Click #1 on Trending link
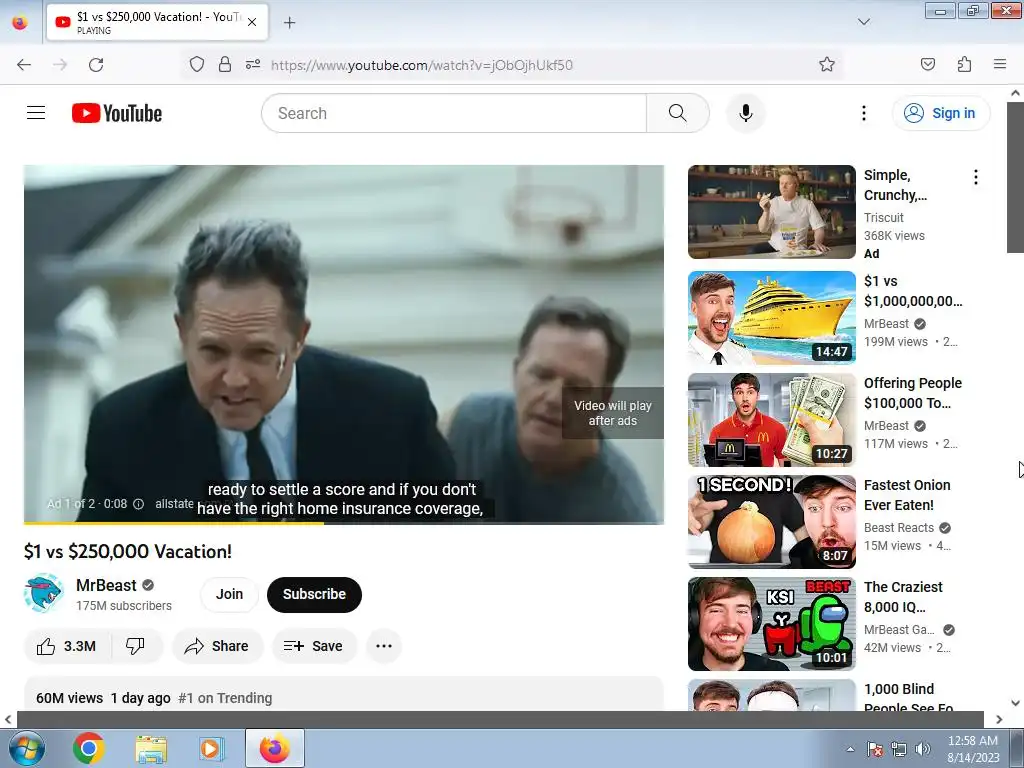Image resolution: width=1024 pixels, height=768 pixels. click(225, 698)
